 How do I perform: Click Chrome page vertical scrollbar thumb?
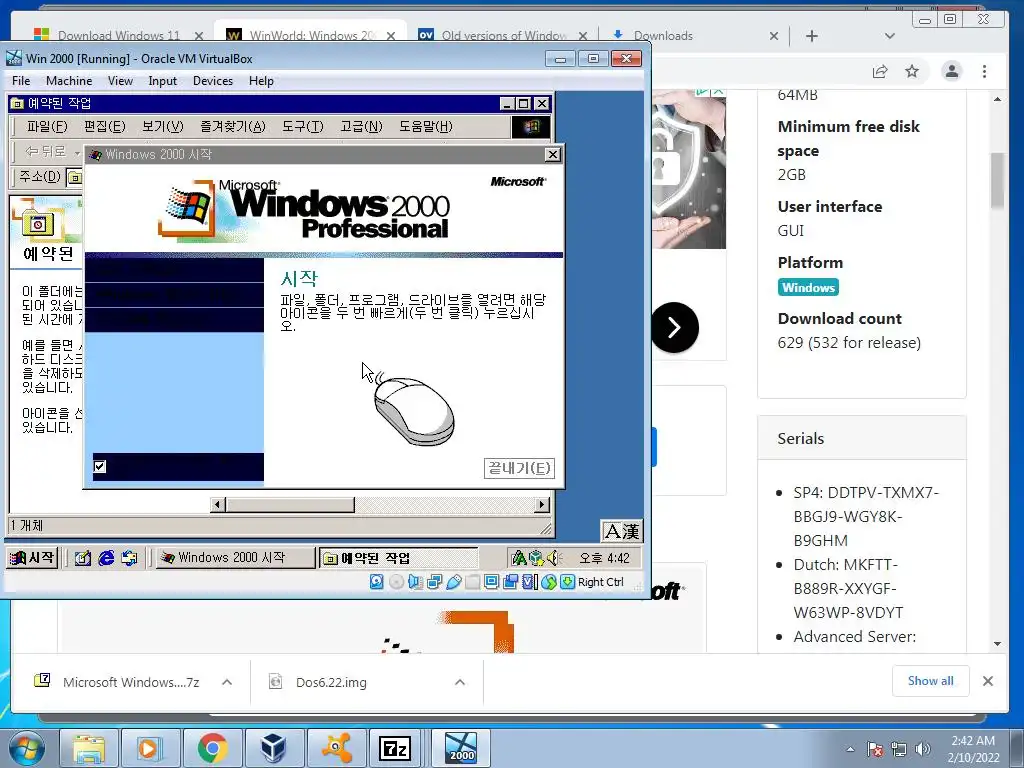tap(997, 181)
